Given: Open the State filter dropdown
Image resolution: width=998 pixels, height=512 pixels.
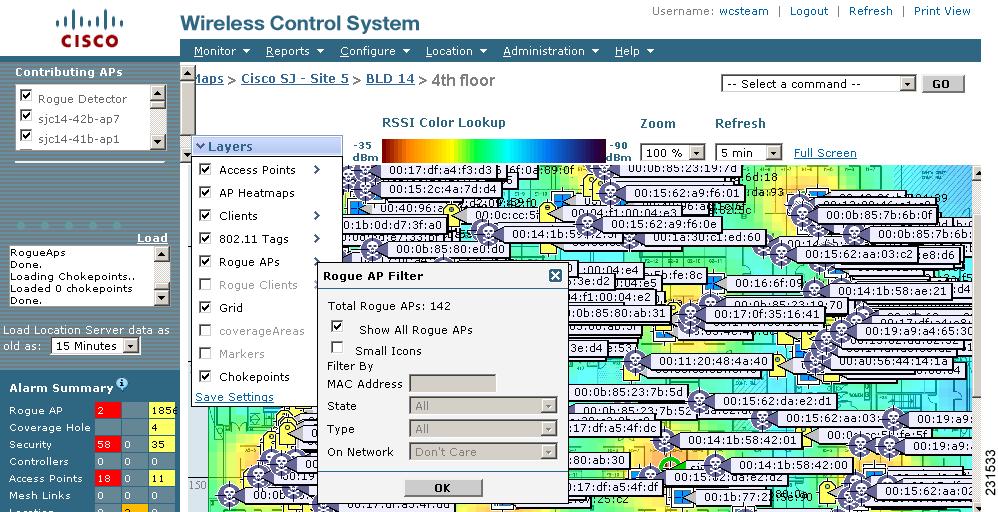Looking at the screenshot, I should click(x=483, y=406).
